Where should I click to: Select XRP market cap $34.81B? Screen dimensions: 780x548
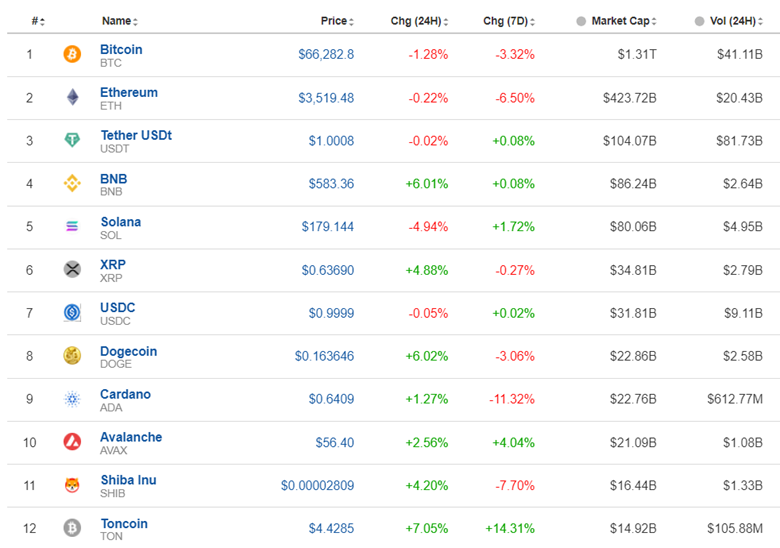633,270
